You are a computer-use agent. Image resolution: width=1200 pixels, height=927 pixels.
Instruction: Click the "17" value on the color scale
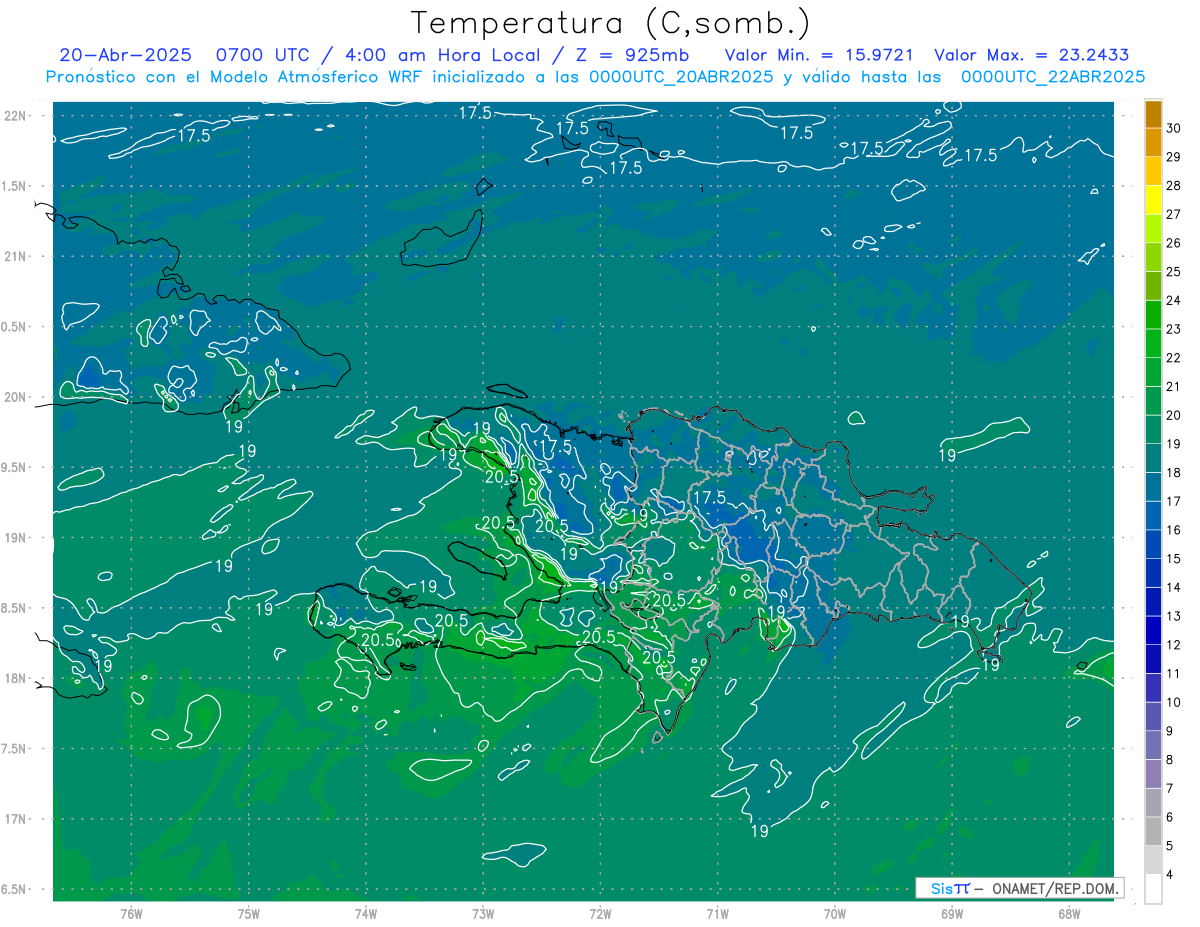[x=1174, y=501]
